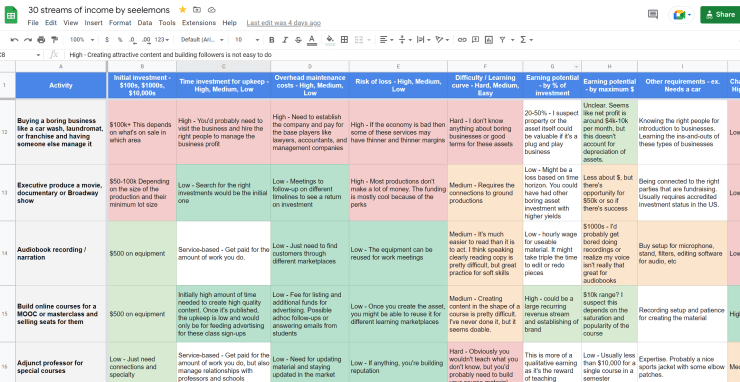
Task: Select 'Audiobook recording / narration' cell
Action: point(61,253)
